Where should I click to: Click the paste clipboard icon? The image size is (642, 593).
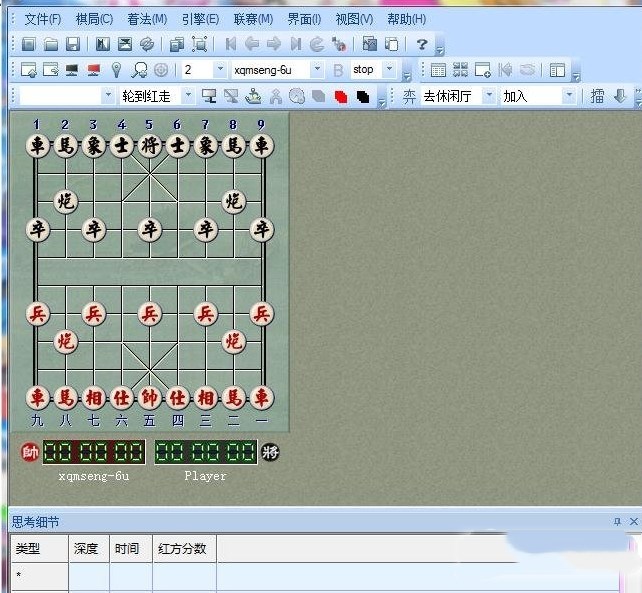pos(392,44)
